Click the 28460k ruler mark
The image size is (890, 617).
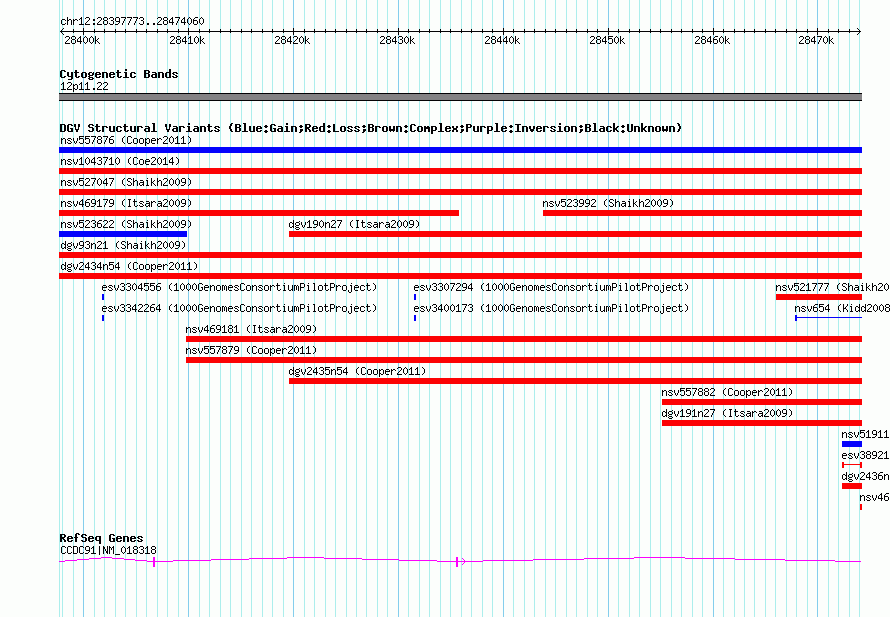coord(712,40)
